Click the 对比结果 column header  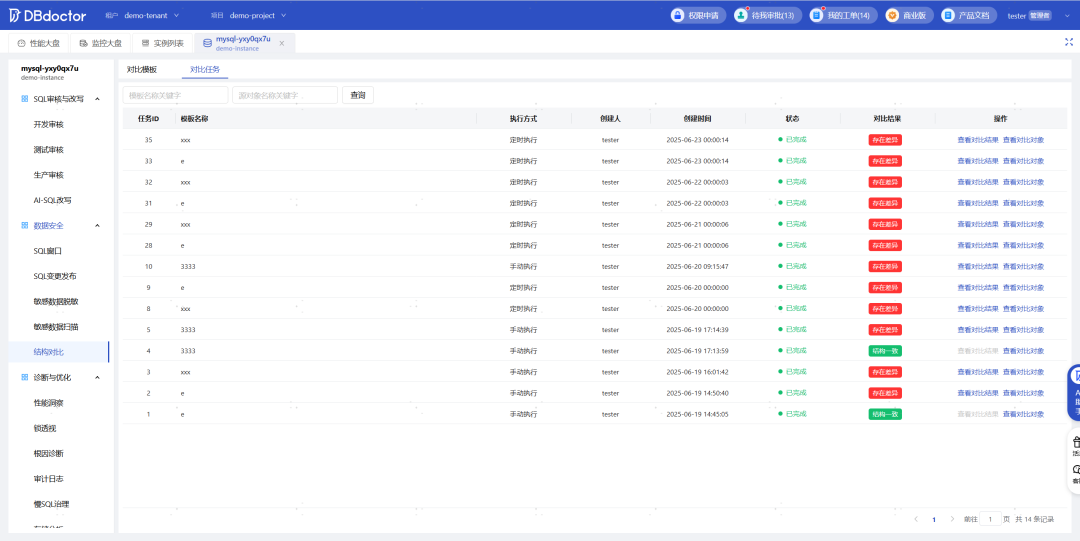click(887, 119)
